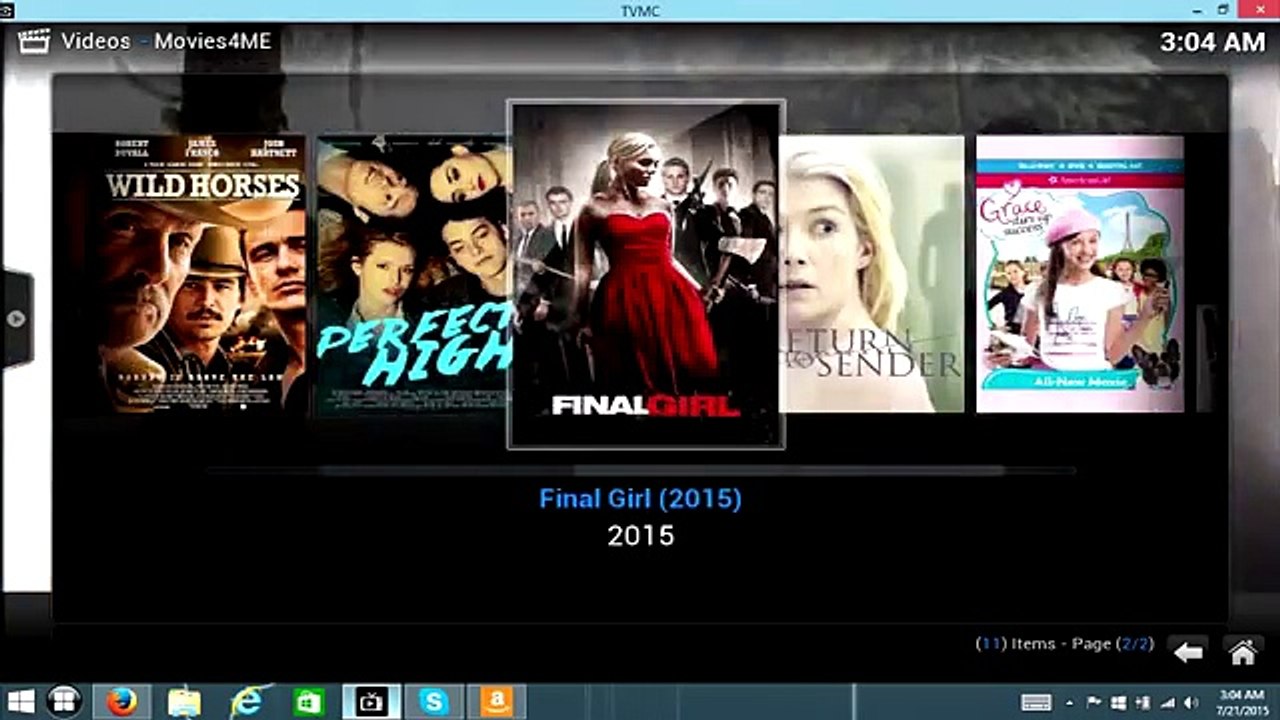Image resolution: width=1280 pixels, height=720 pixels.
Task: Click the Action Center flag icon
Action: tap(1094, 703)
